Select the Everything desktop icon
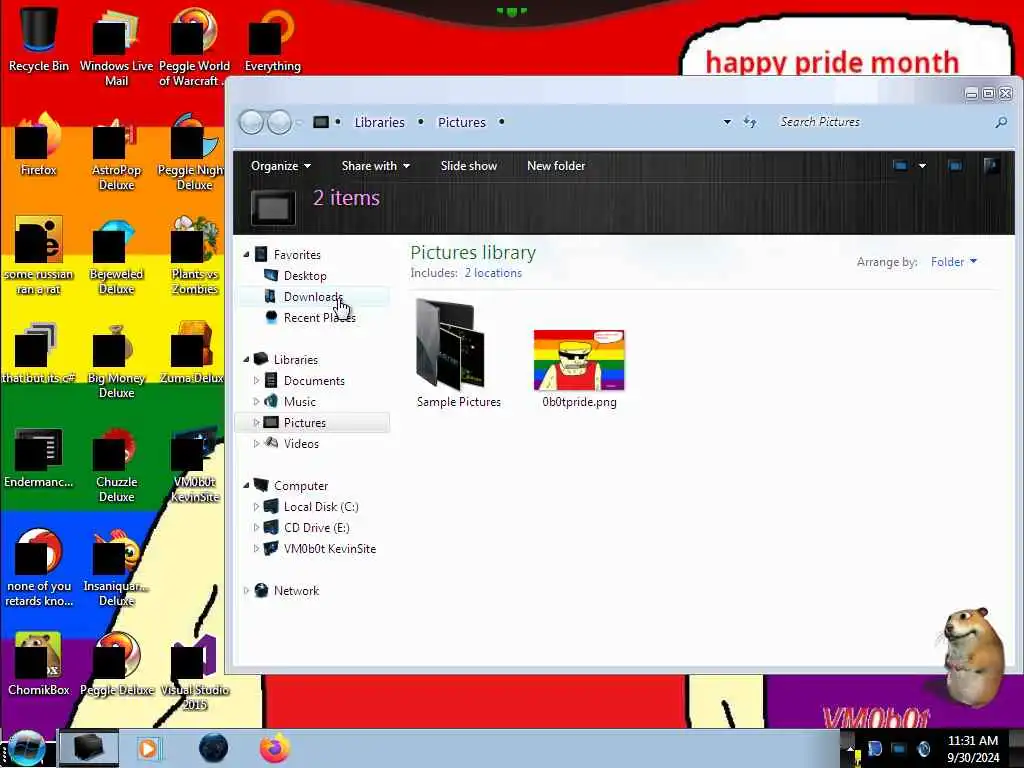Viewport: 1024px width, 768px height. (272, 38)
